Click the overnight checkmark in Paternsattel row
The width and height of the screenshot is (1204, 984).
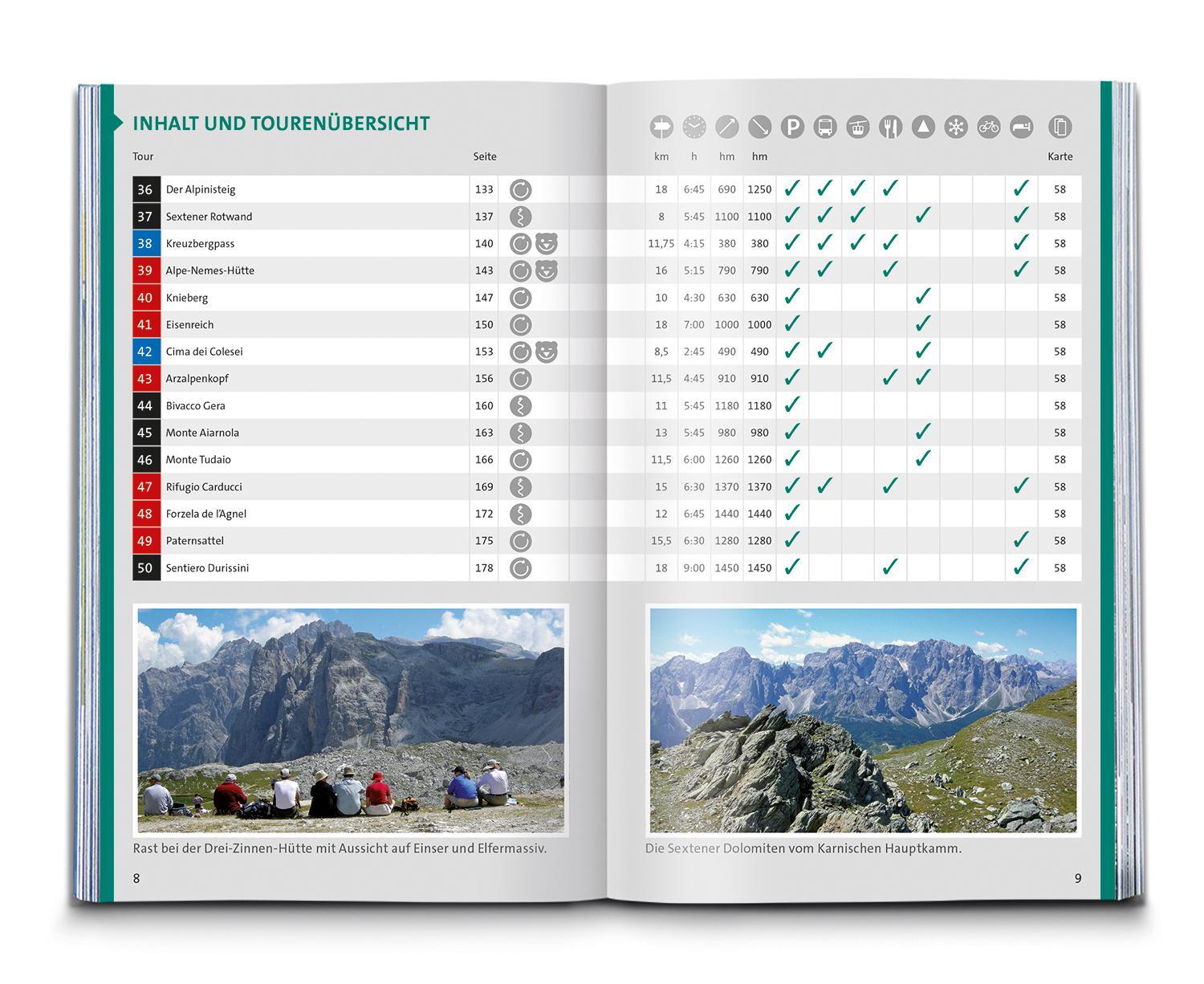(x=1021, y=539)
